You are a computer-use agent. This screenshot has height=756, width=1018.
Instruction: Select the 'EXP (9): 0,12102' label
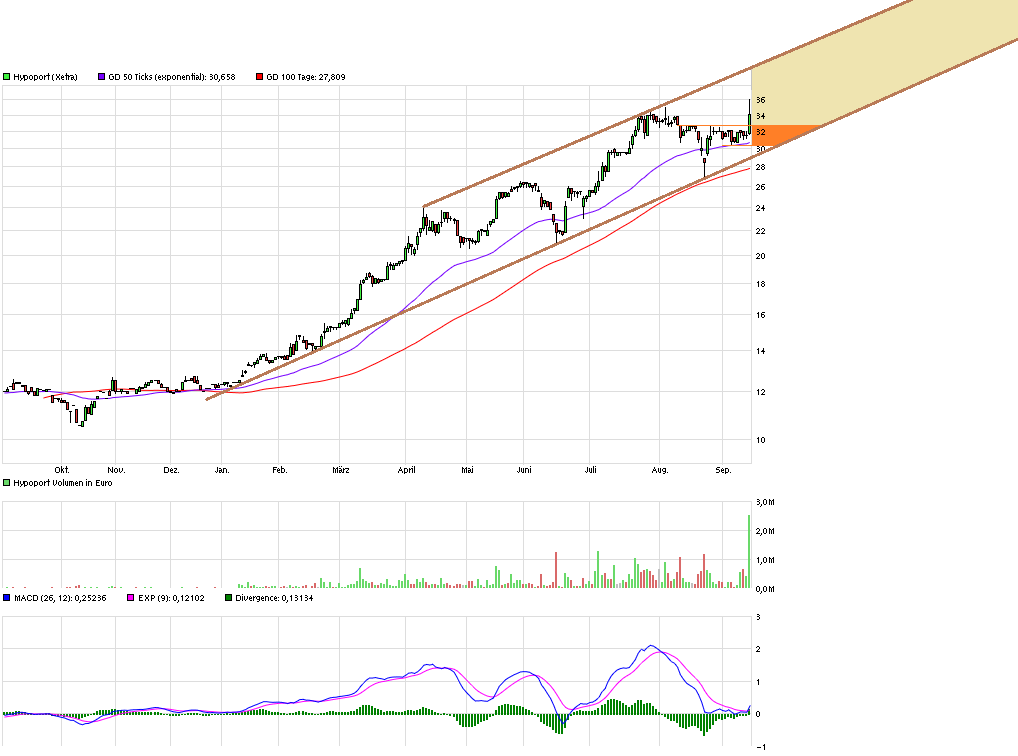(x=171, y=598)
